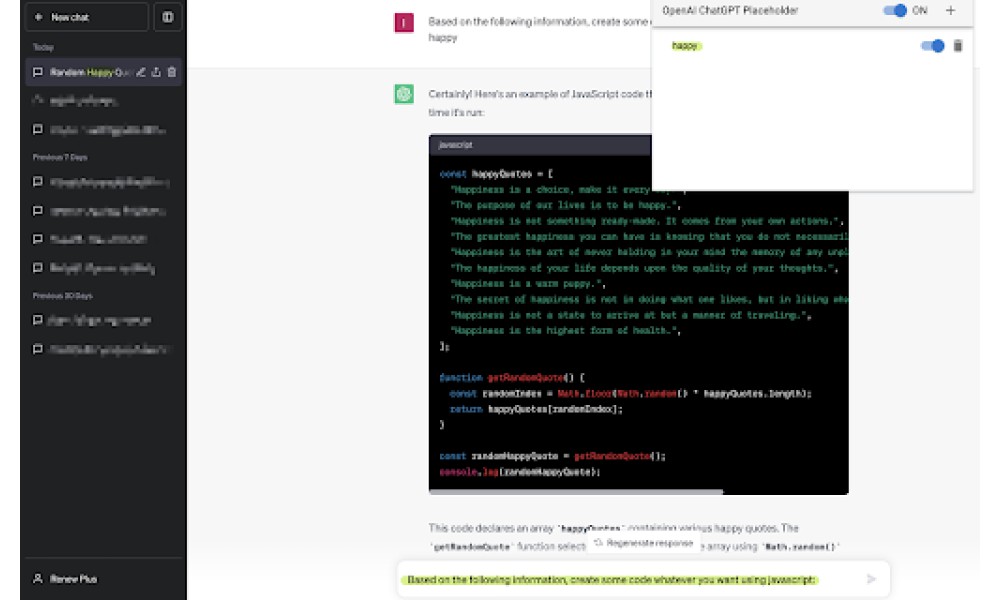
Task: Select the 'happy' placeholder entry
Action: 685,46
